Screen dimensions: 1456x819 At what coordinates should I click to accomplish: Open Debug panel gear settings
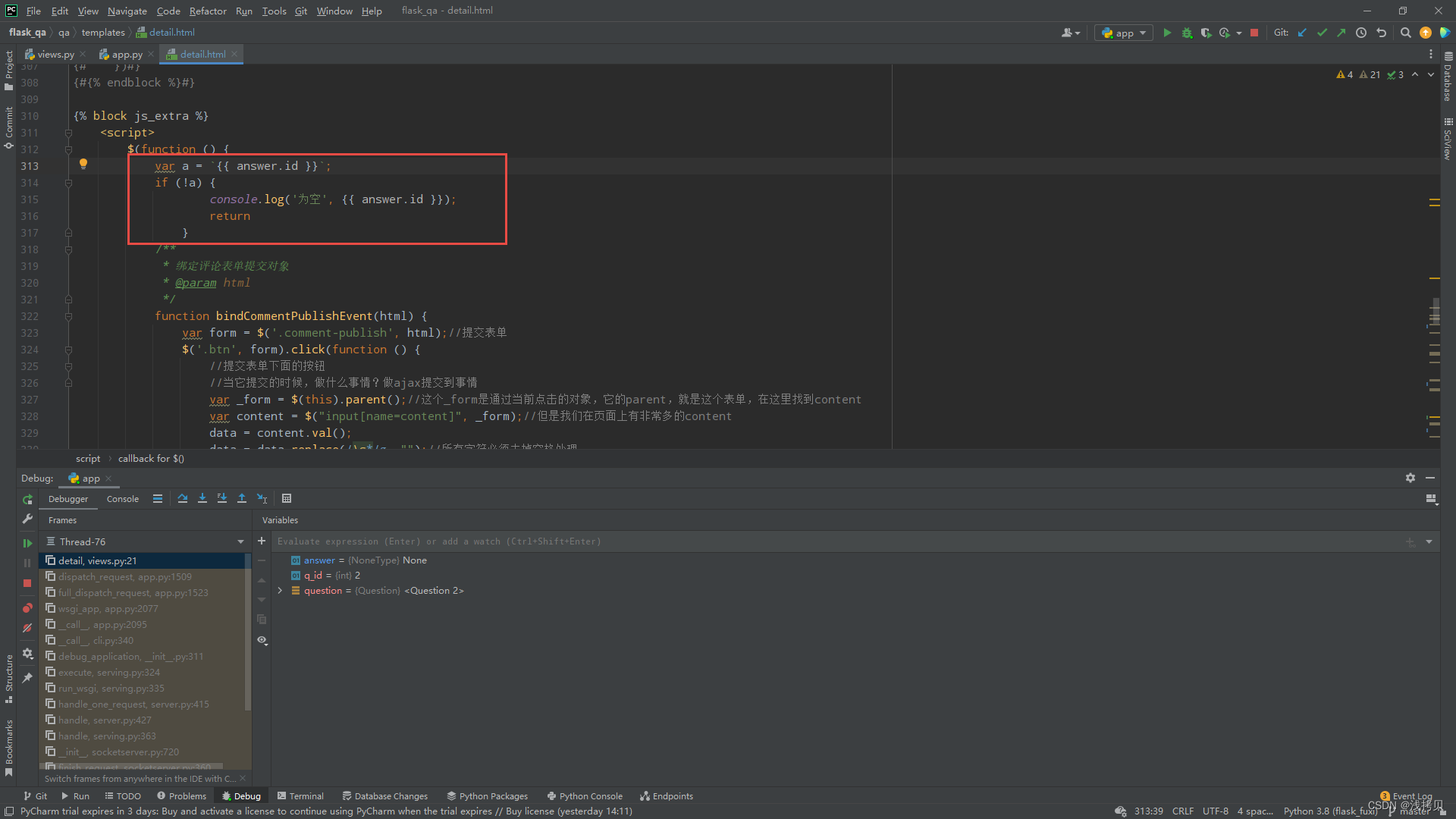(1410, 478)
